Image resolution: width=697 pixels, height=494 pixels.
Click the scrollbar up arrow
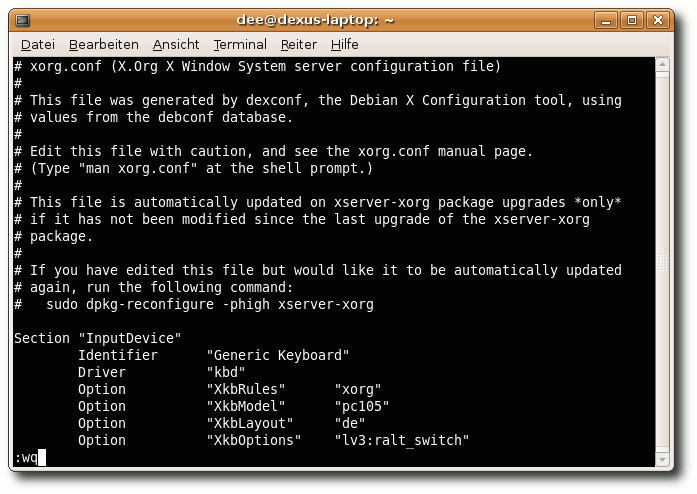click(662, 64)
